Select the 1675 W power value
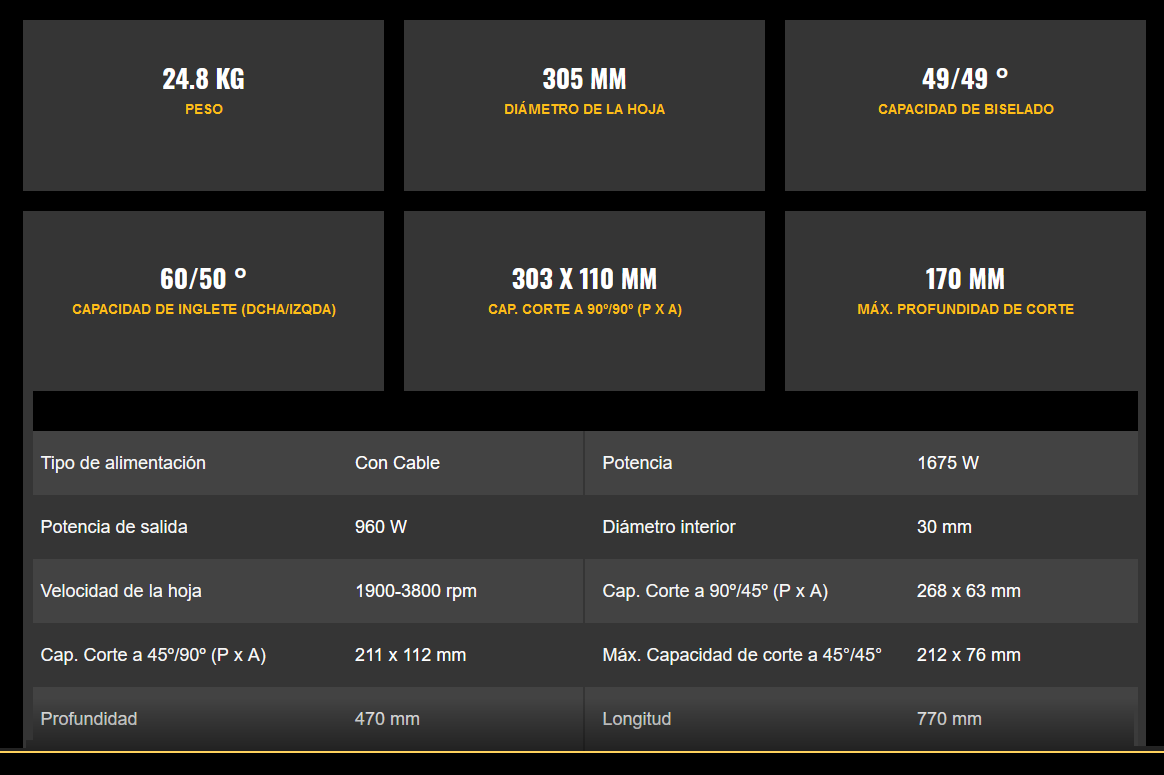This screenshot has width=1164, height=775. (947, 463)
